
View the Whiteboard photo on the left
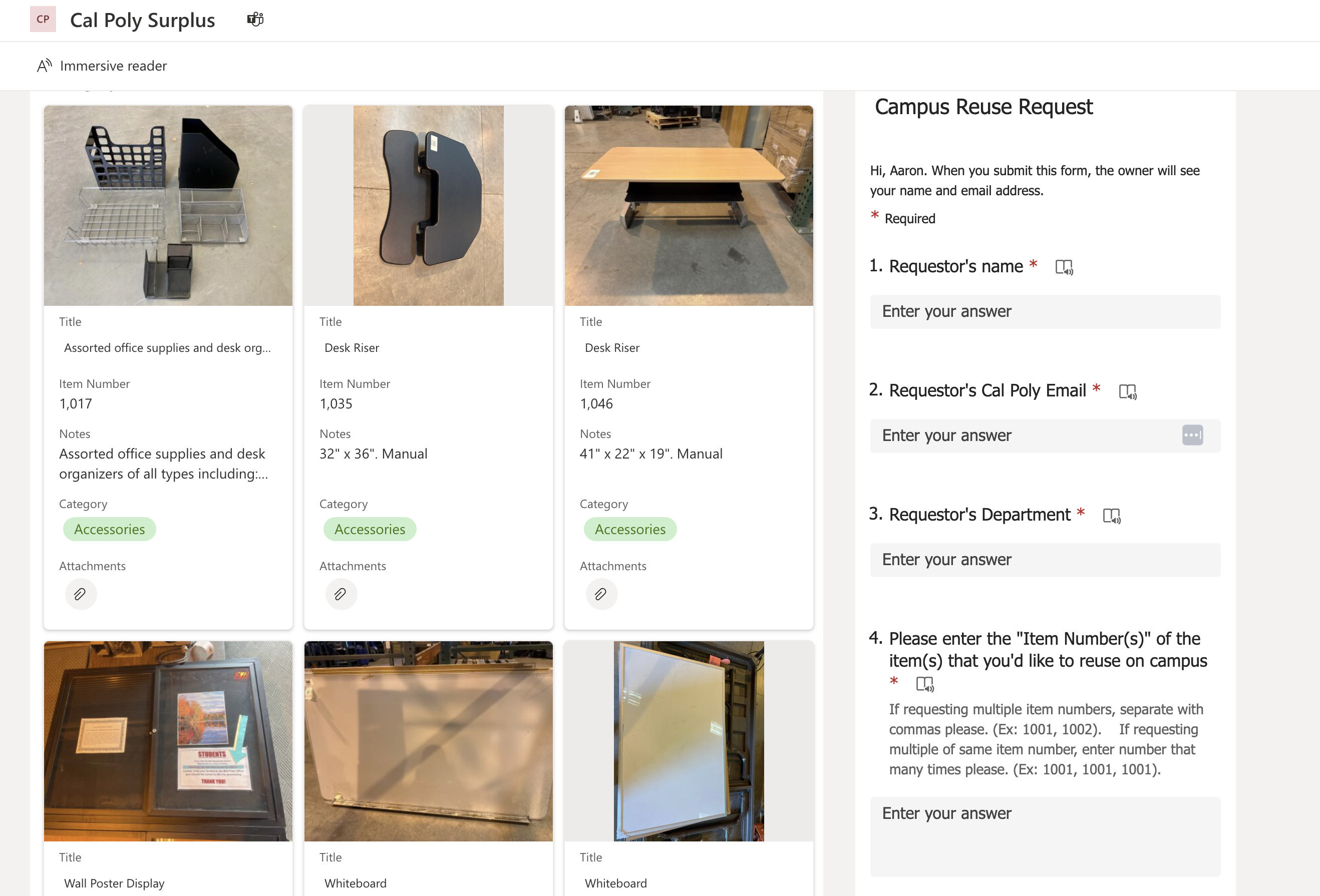pos(428,740)
